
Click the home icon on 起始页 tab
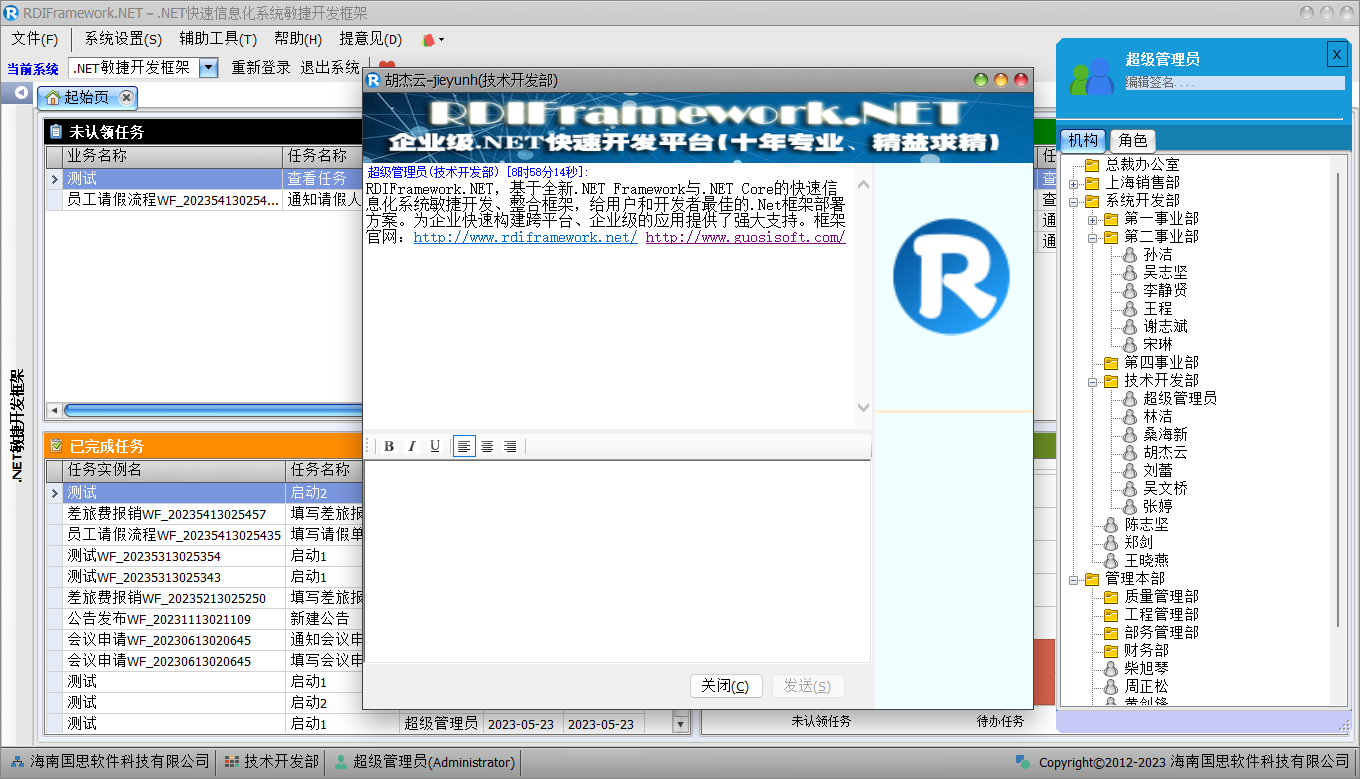pyautogui.click(x=52, y=98)
